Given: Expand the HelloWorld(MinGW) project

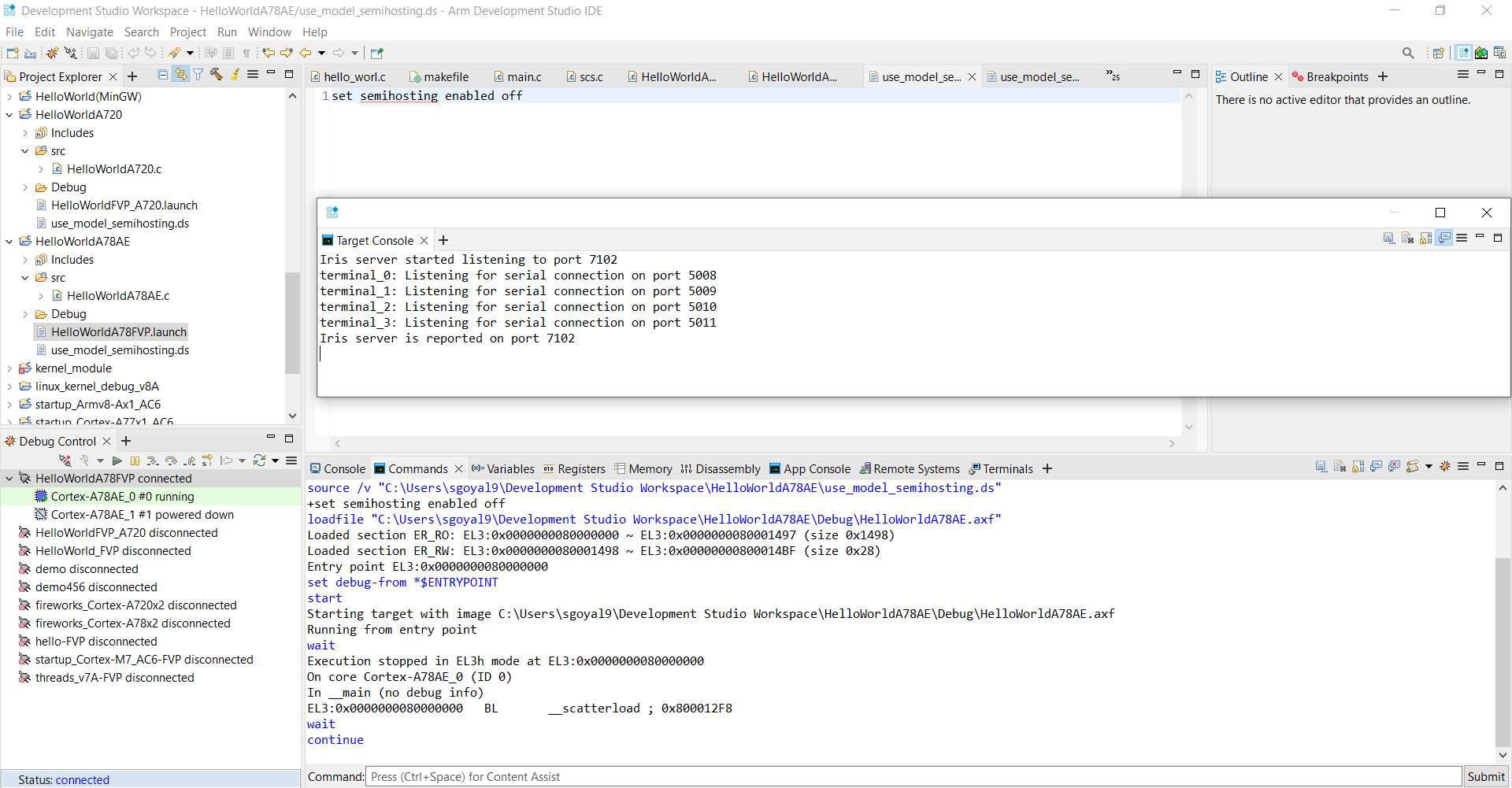Looking at the screenshot, I should (9, 97).
